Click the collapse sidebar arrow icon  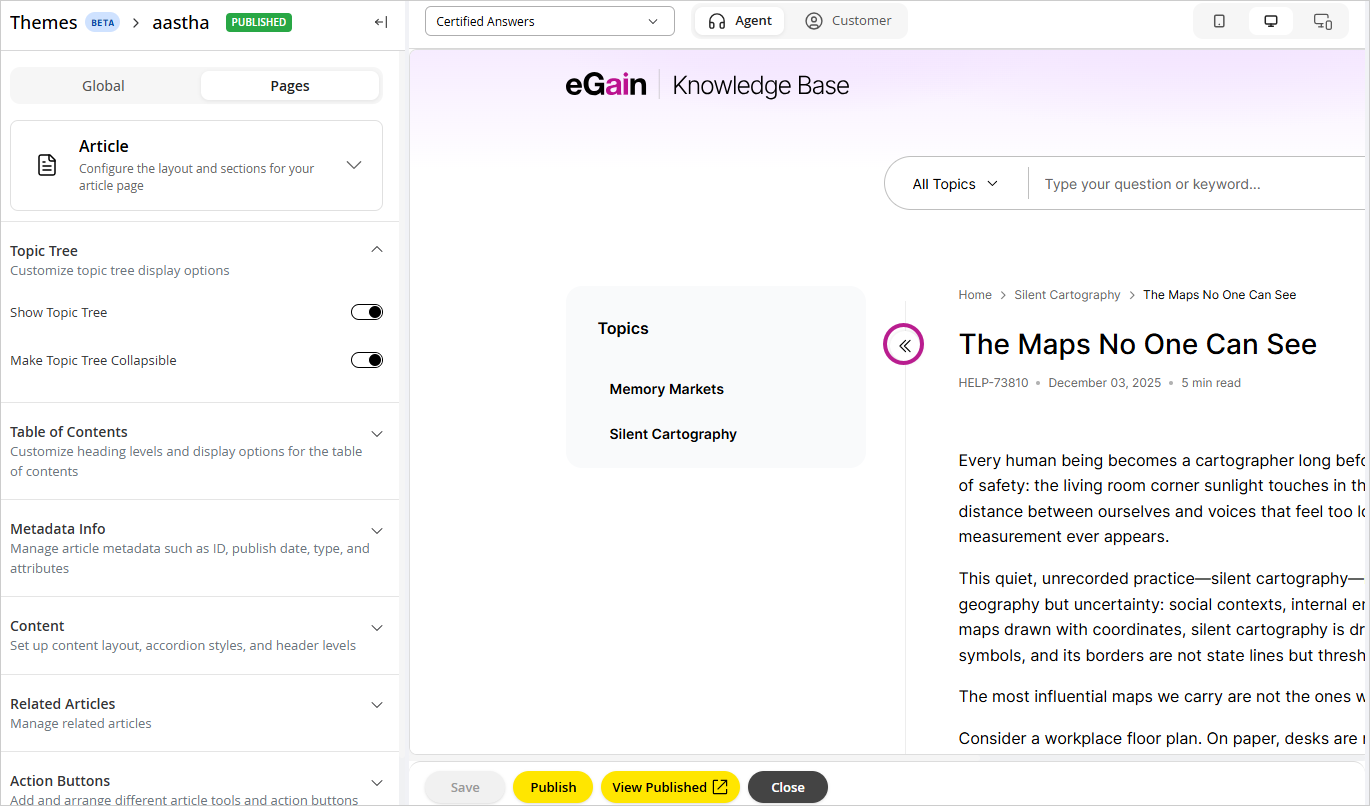point(380,21)
